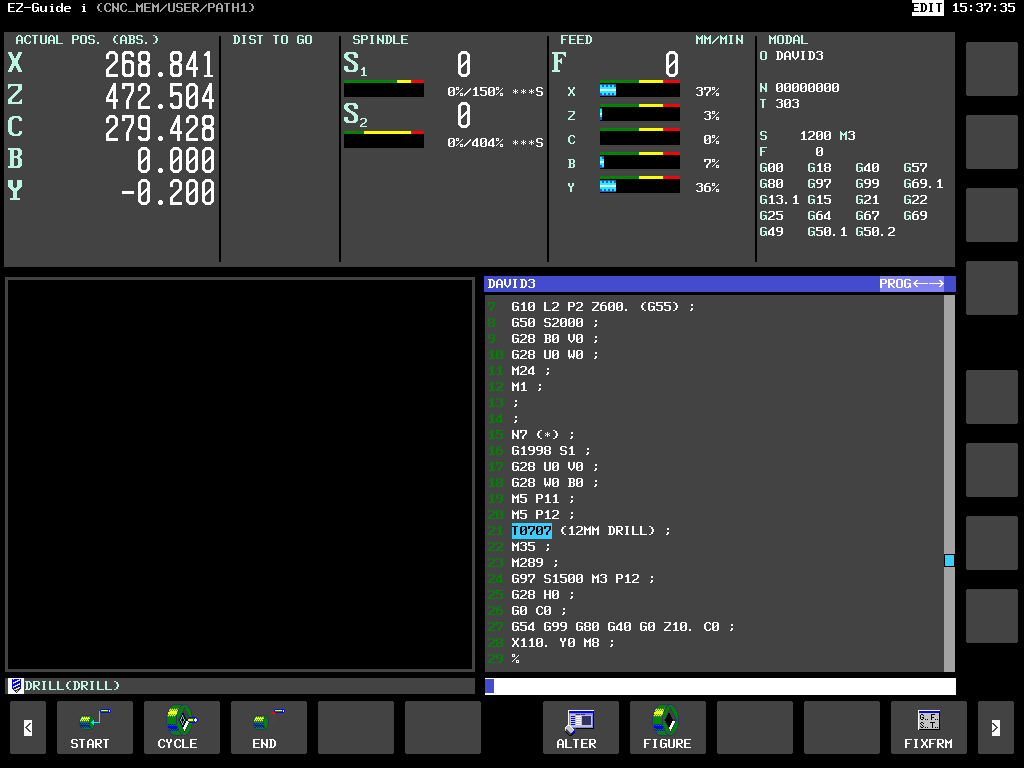Open the ALTER soft key
The width and height of the screenshot is (1024, 768).
point(581,727)
